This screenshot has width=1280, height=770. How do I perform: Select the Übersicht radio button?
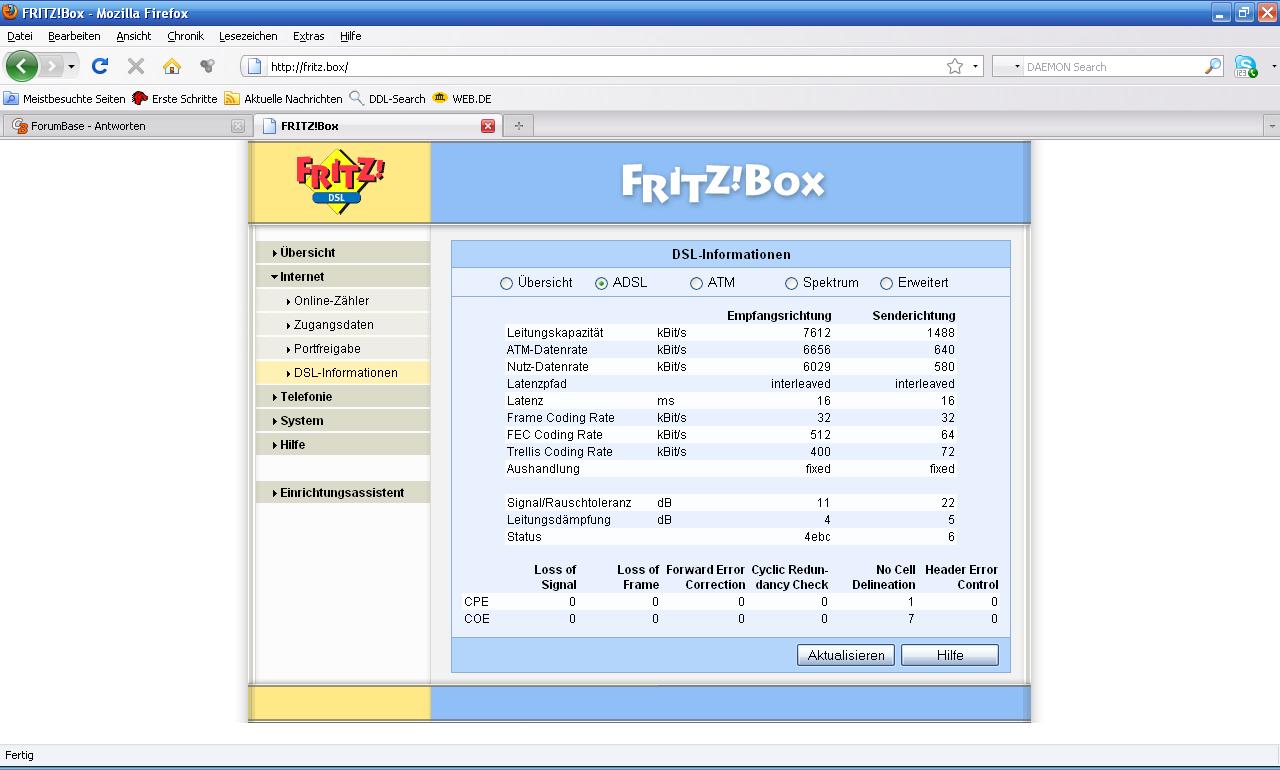(506, 283)
